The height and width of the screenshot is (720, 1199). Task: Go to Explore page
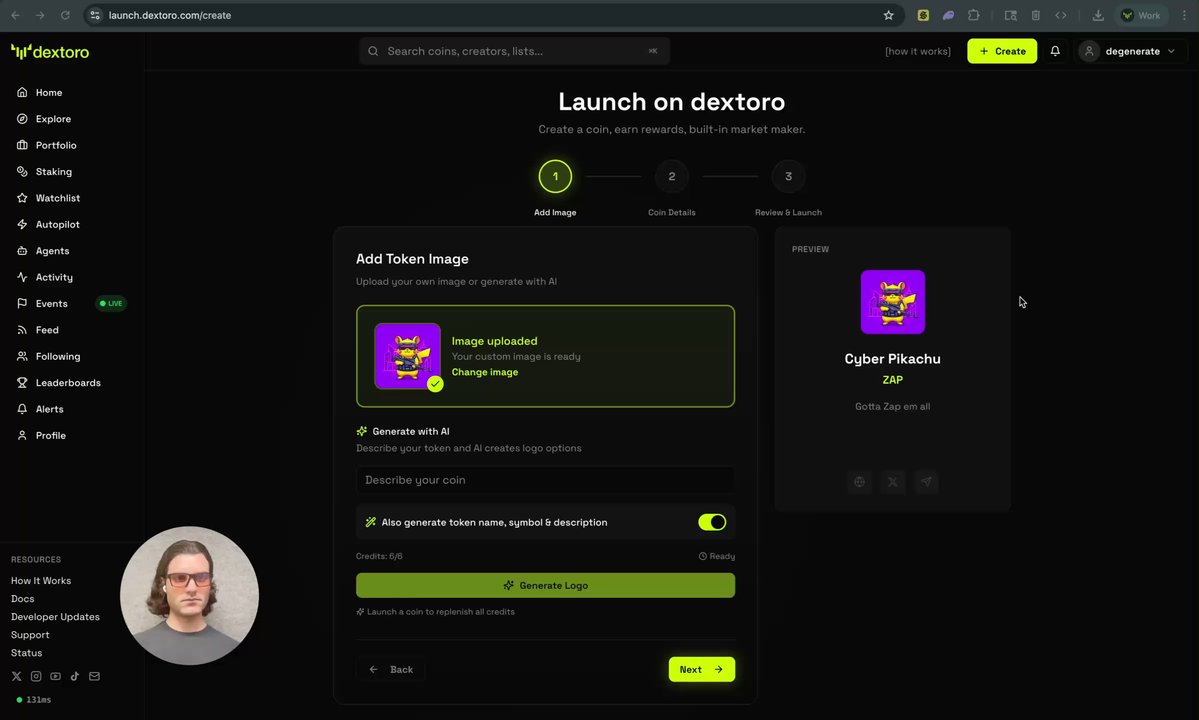point(53,118)
